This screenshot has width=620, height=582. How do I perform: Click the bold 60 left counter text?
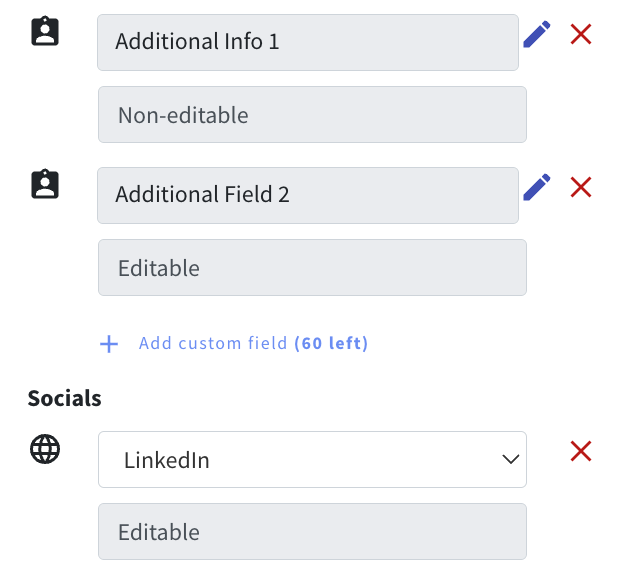pos(331,343)
